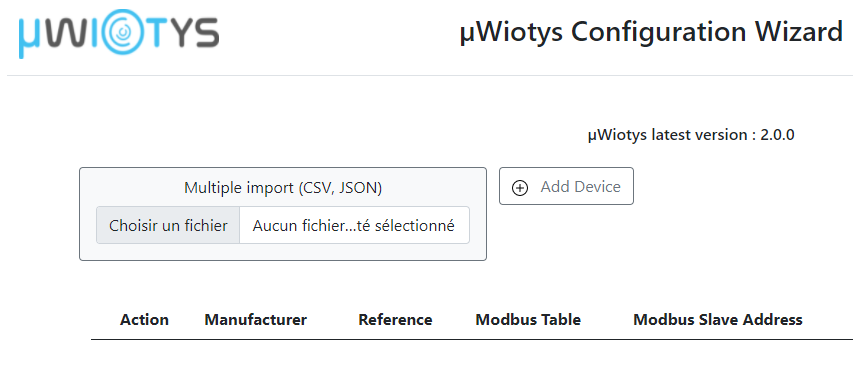853x372 pixels.
Task: Click the Reference column header
Action: click(x=395, y=320)
